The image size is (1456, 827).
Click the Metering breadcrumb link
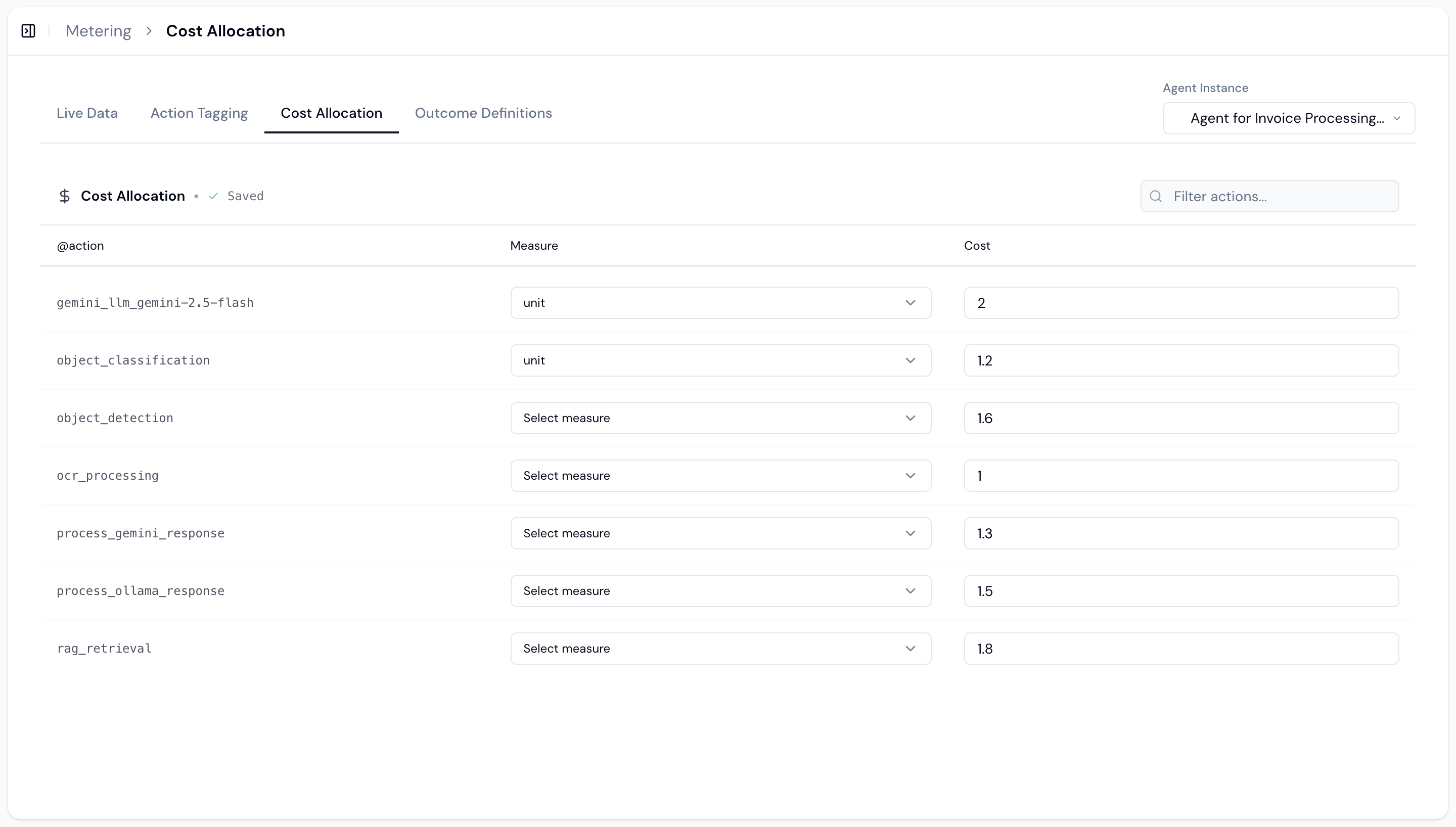[98, 31]
